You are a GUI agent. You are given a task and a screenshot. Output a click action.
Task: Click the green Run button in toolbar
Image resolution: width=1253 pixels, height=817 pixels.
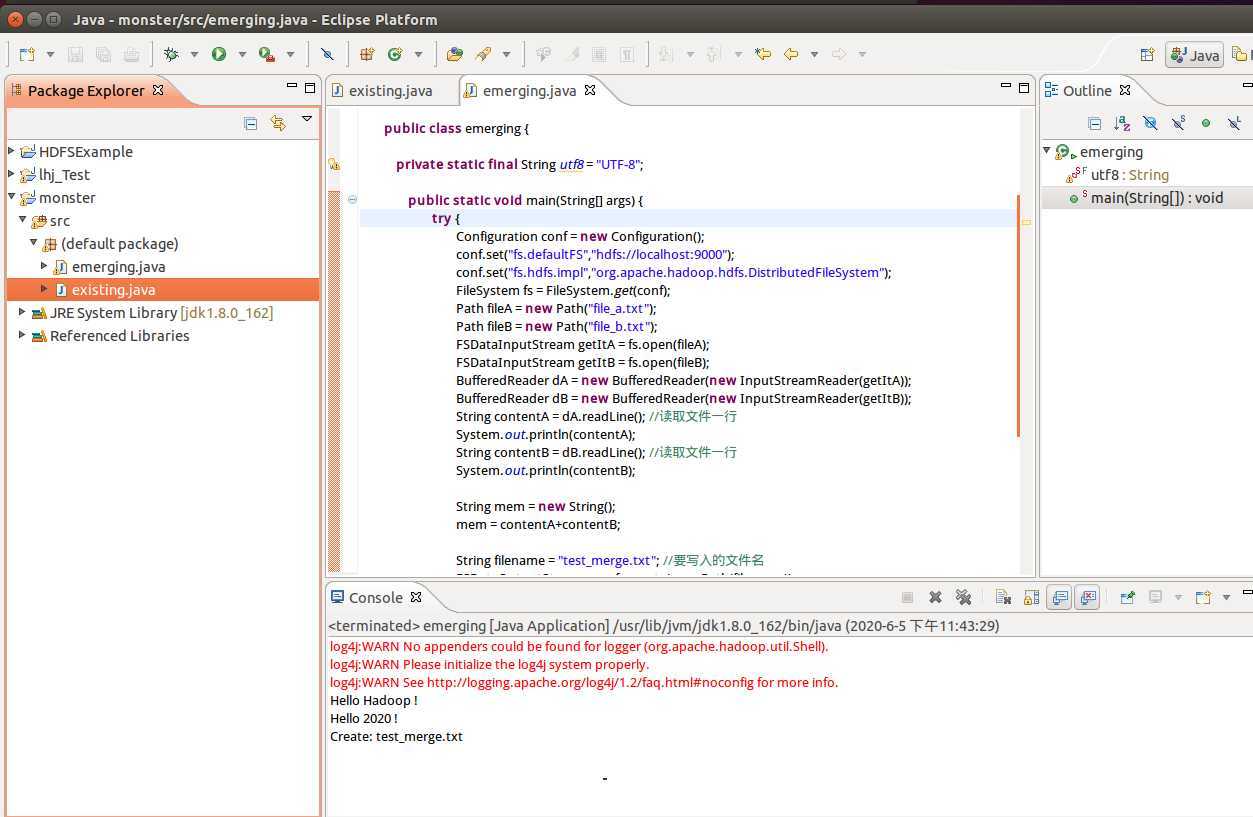point(219,54)
